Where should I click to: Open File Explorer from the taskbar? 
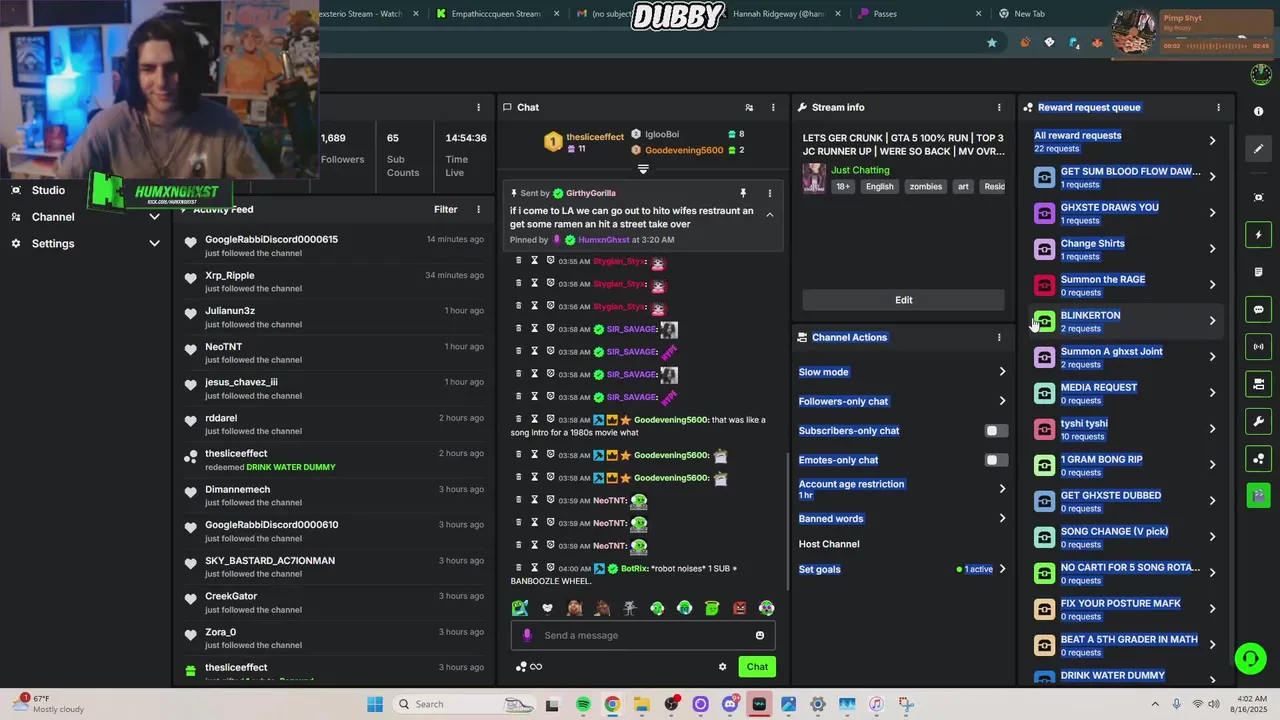(641, 704)
